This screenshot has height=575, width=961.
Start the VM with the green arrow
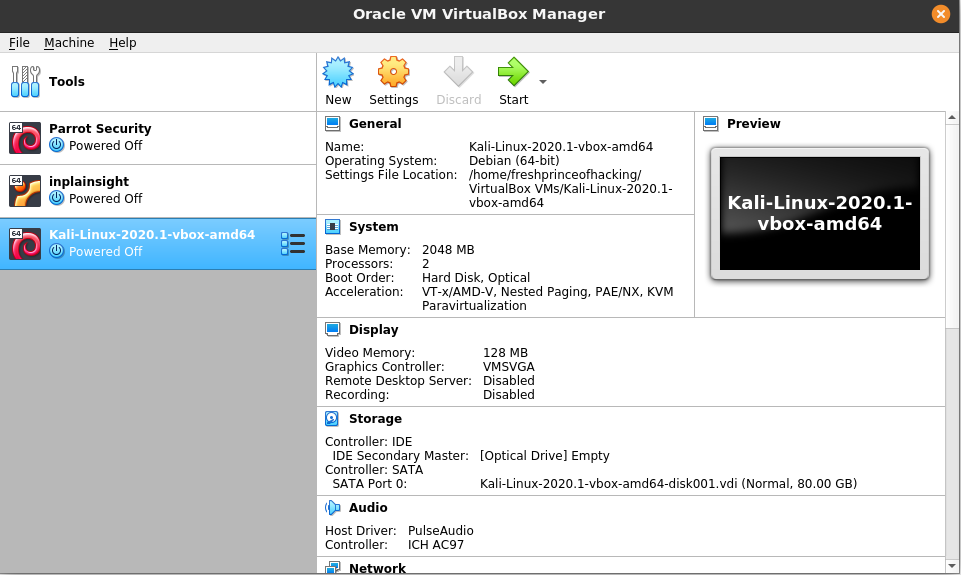[x=513, y=72]
